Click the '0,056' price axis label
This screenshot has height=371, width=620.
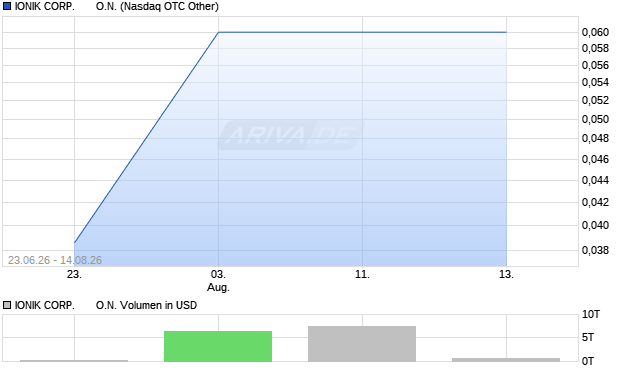[x=595, y=65]
